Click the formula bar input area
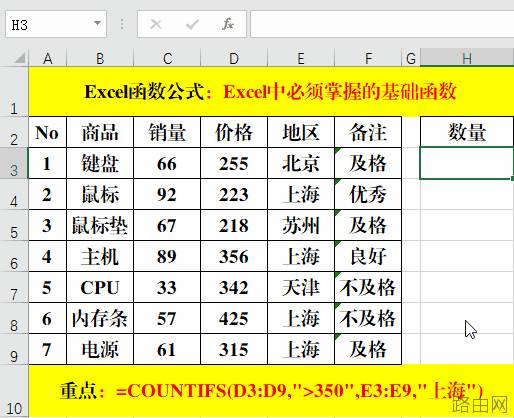The width and height of the screenshot is (514, 418). tap(382, 24)
